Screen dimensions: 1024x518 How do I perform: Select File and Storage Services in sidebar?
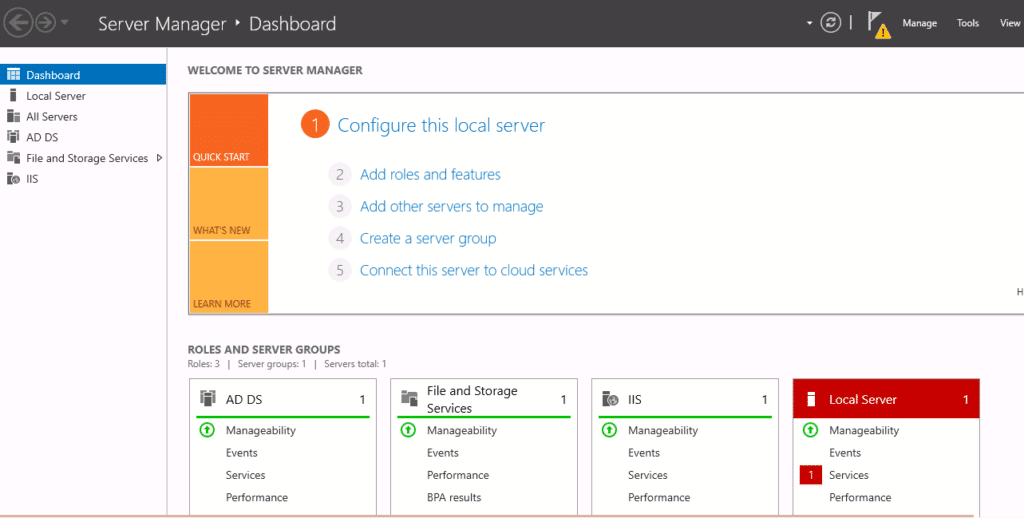(x=83, y=158)
